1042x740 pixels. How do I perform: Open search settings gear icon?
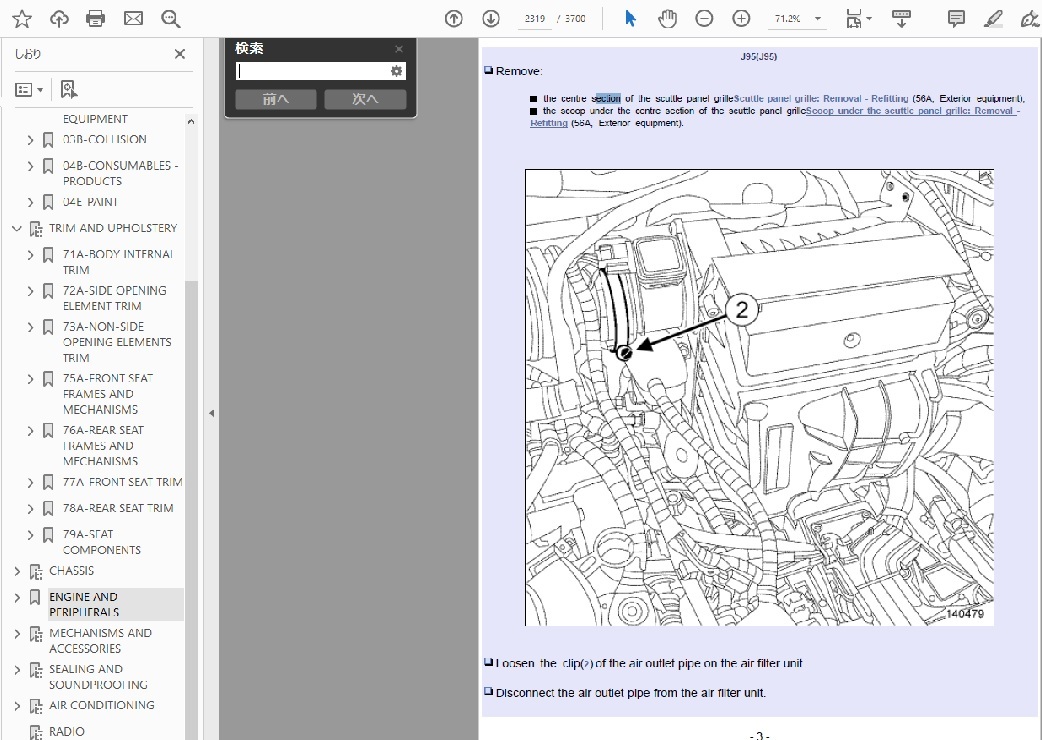coord(397,71)
